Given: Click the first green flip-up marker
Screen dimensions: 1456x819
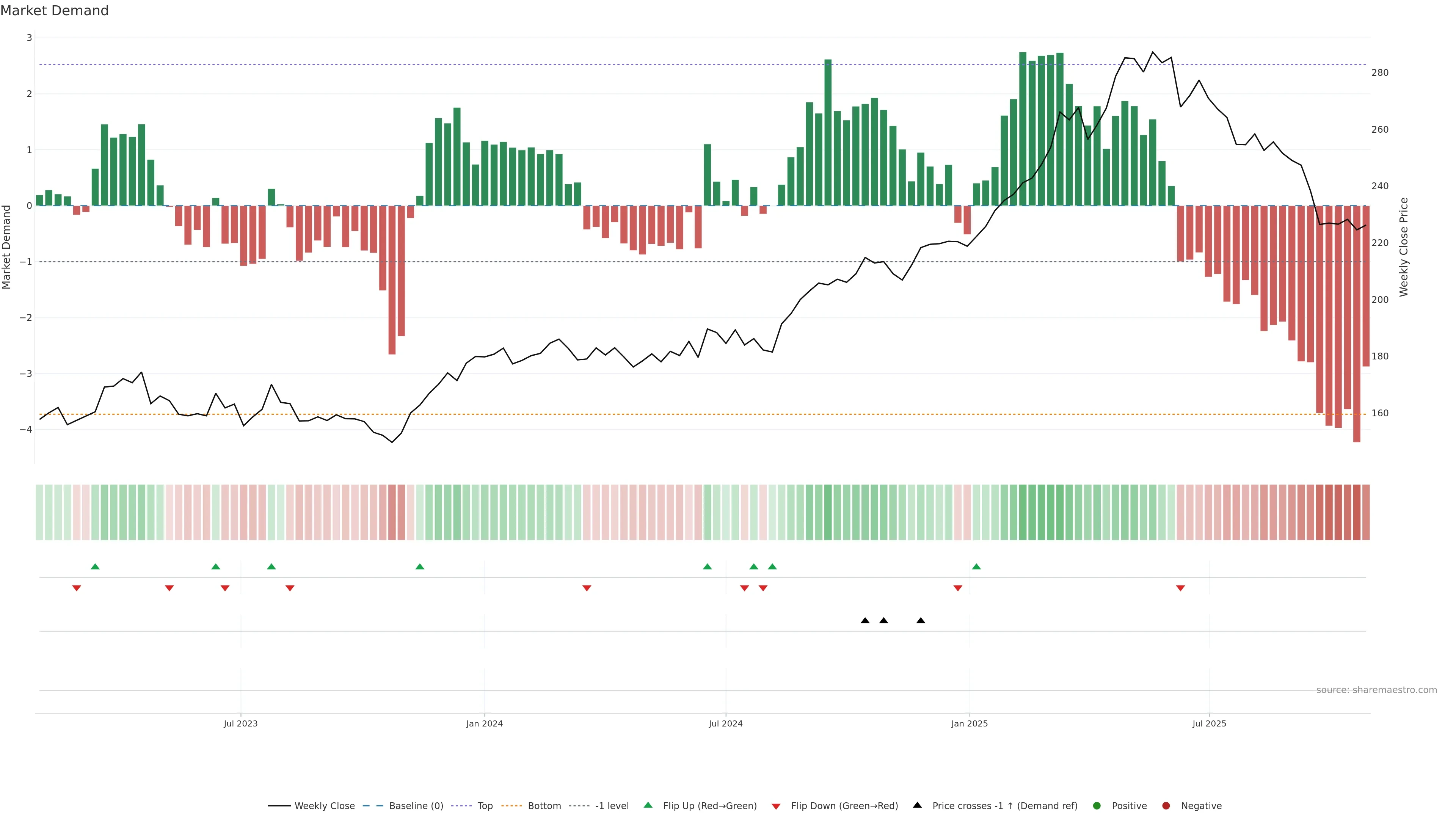Looking at the screenshot, I should pos(95,566).
